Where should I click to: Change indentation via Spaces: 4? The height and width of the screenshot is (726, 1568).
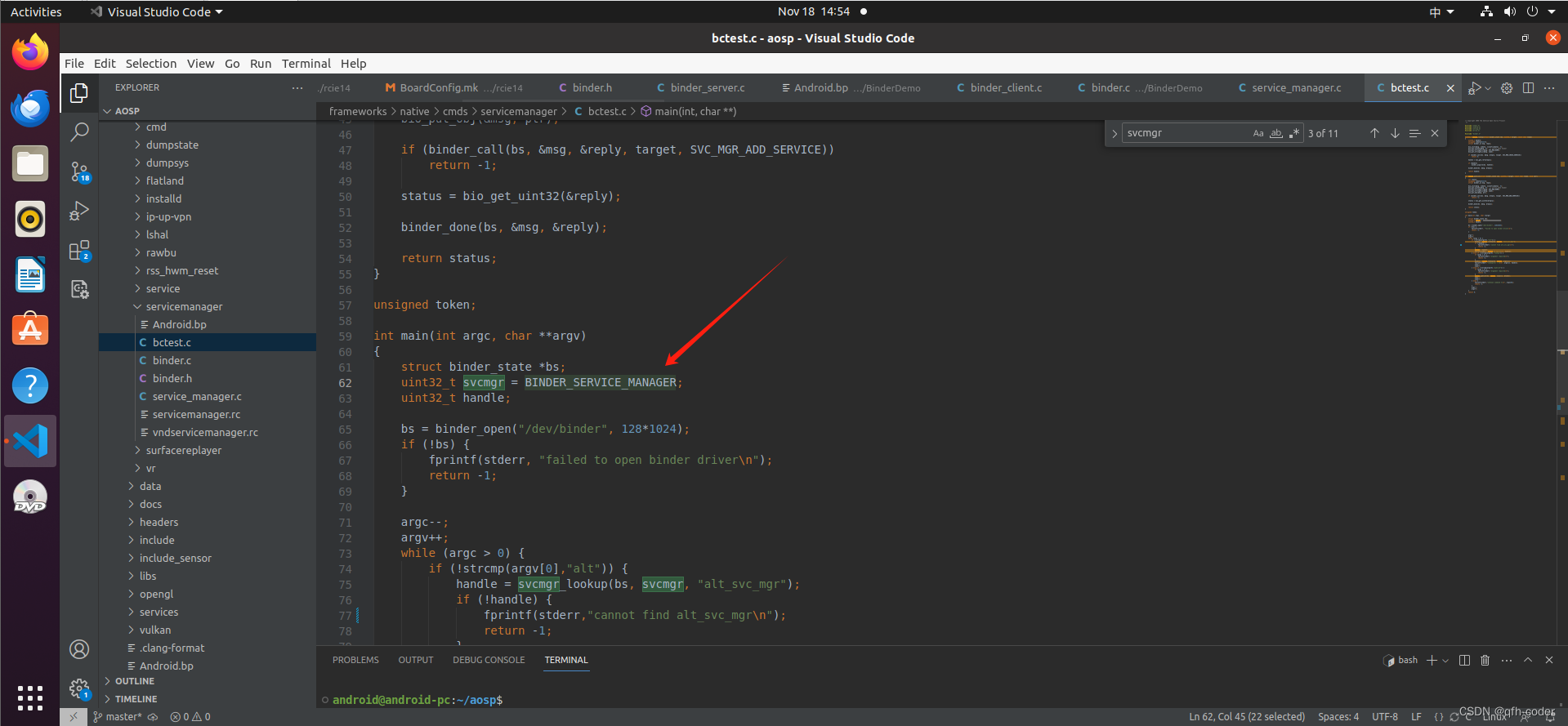(x=1338, y=717)
